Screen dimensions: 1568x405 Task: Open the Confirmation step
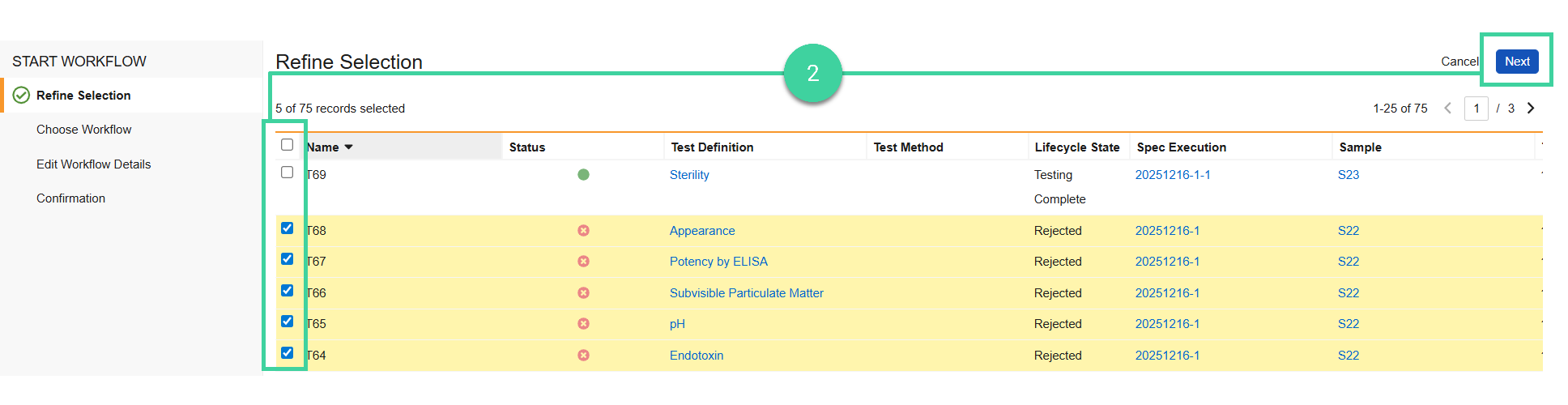[70, 198]
